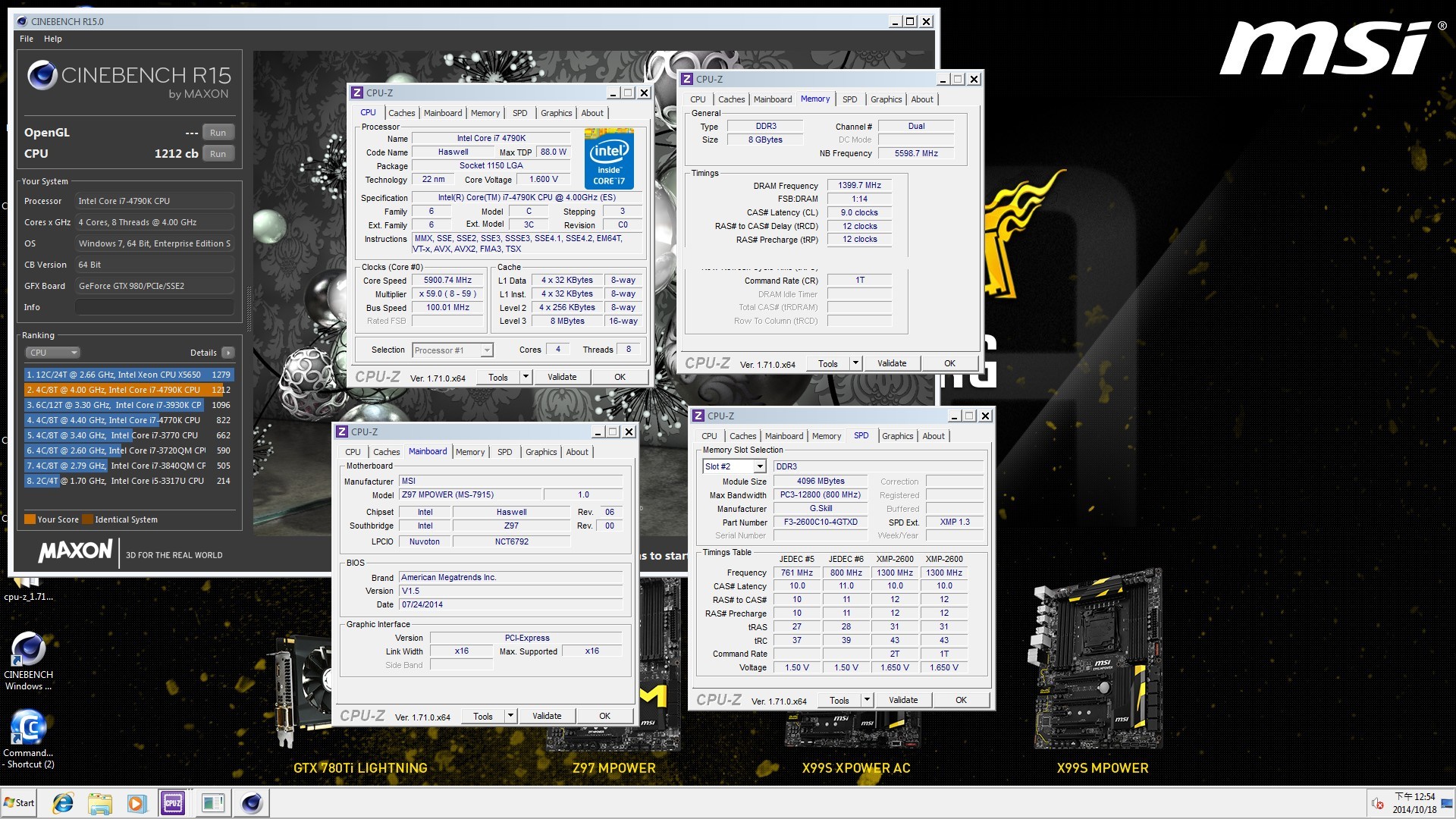Open Cinebench Details arrow button
This screenshot has height=819, width=1456.
(x=227, y=353)
